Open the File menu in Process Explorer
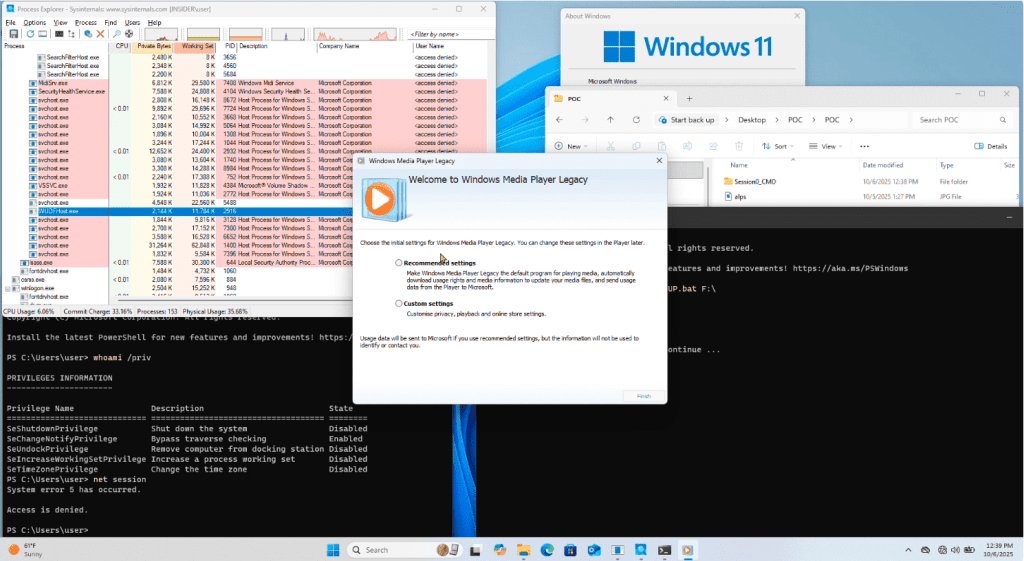The image size is (1024, 561). pos(10,22)
